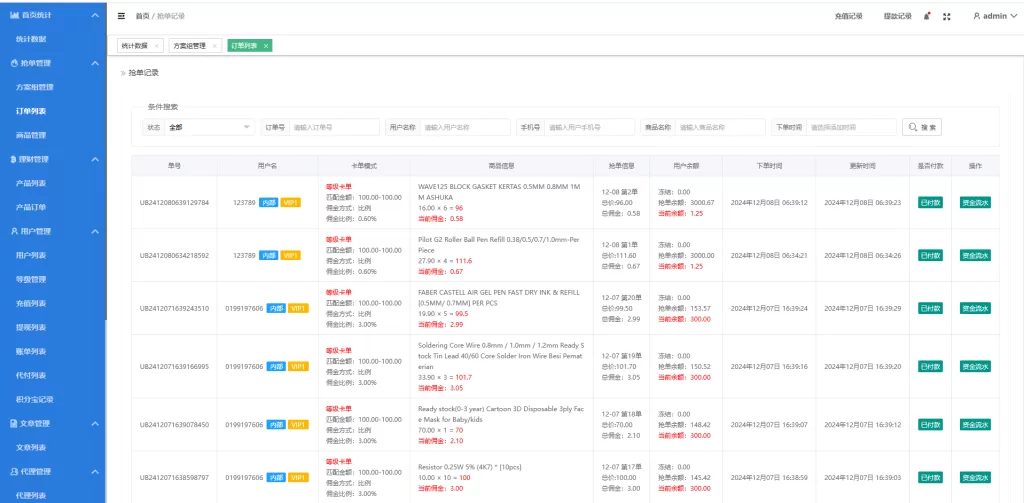Close the 方案组管理 tab
The height and width of the screenshot is (503, 1024).
214,46
